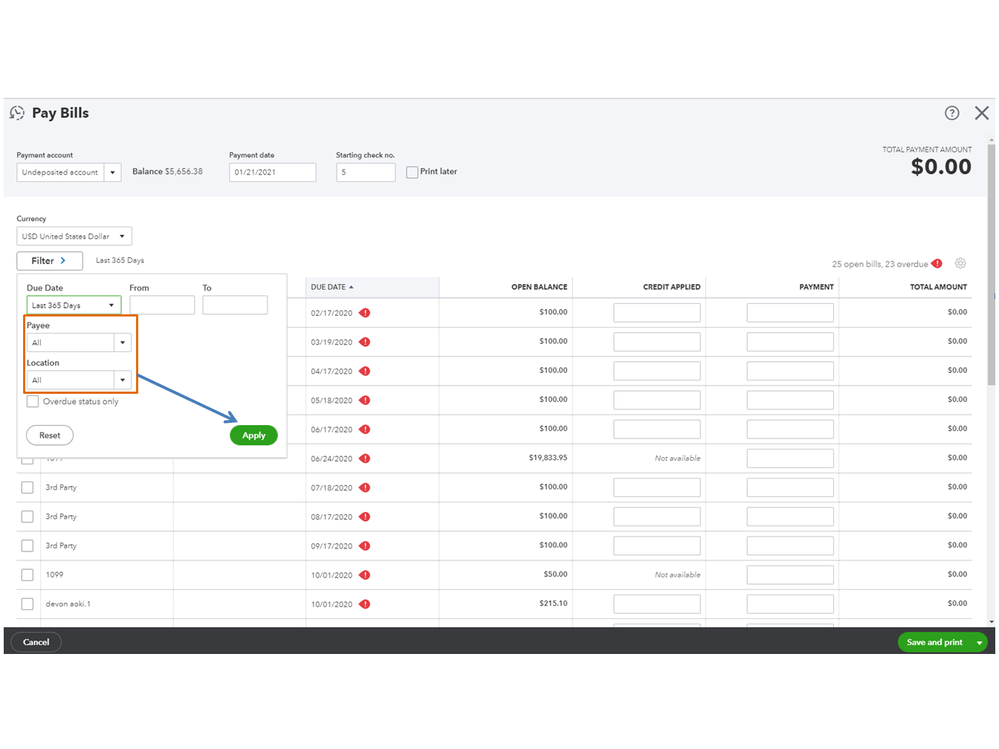Click Not available text for 06/24/2020 bill
The image size is (999, 749).
tap(677, 459)
